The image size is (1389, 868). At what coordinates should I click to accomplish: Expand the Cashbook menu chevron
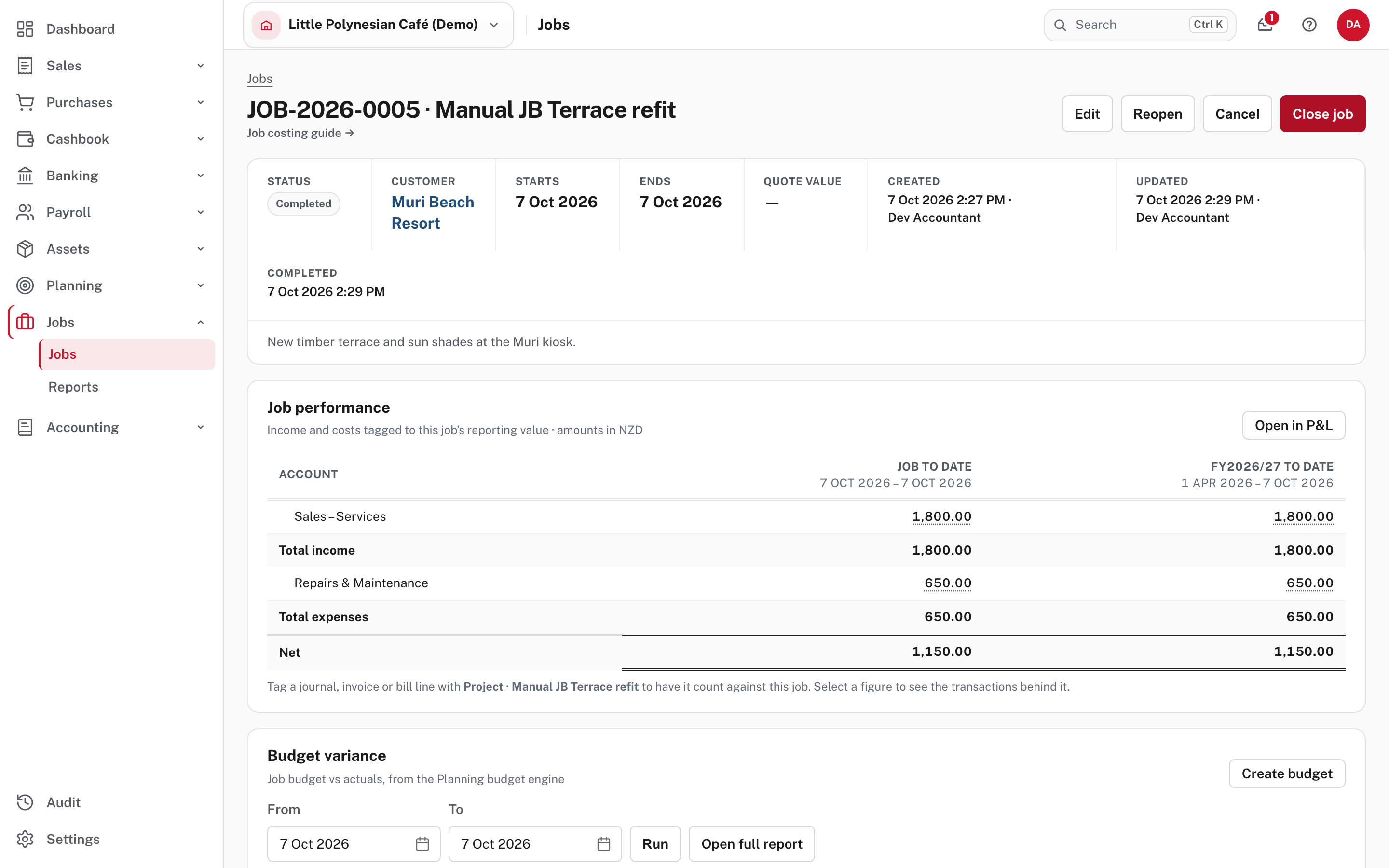pos(200,139)
